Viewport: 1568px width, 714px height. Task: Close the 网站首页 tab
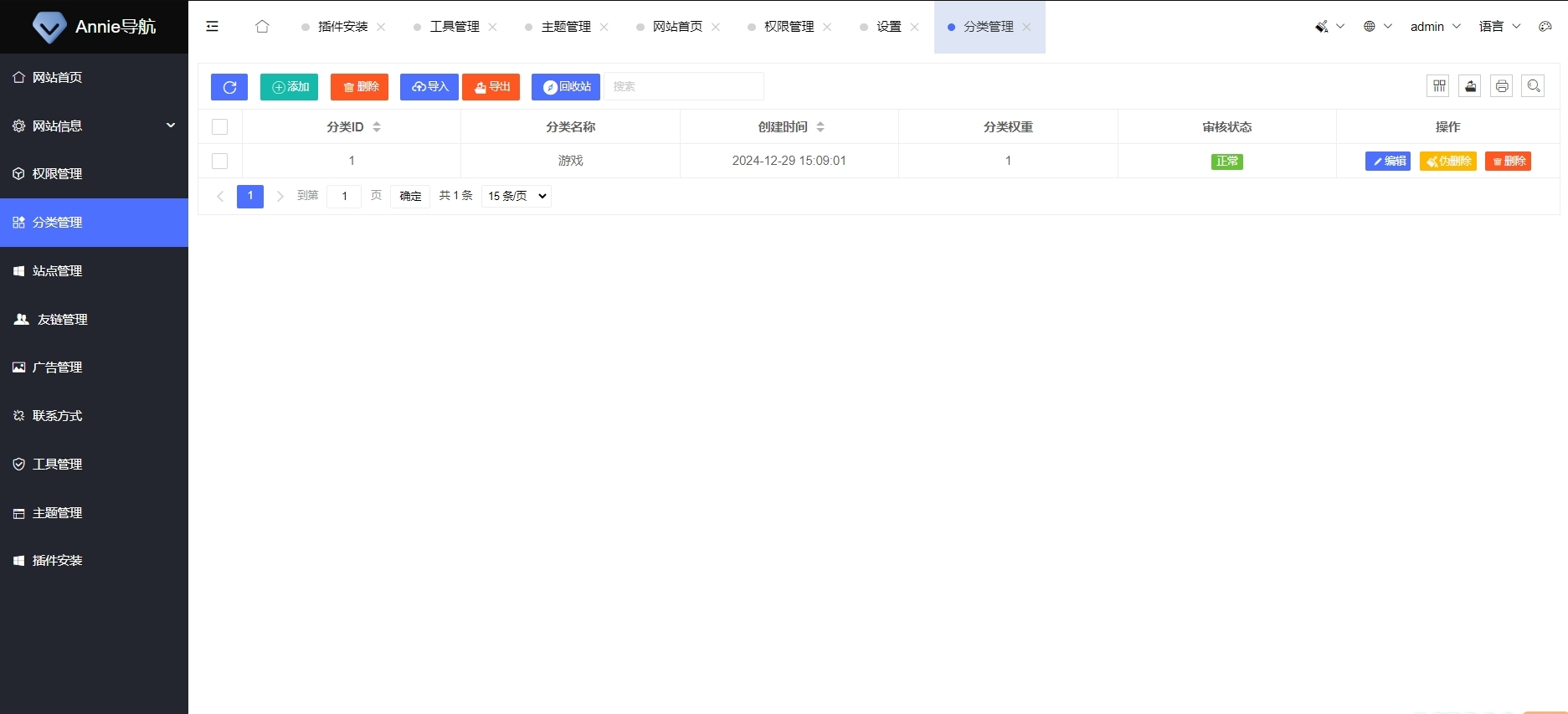(x=716, y=27)
